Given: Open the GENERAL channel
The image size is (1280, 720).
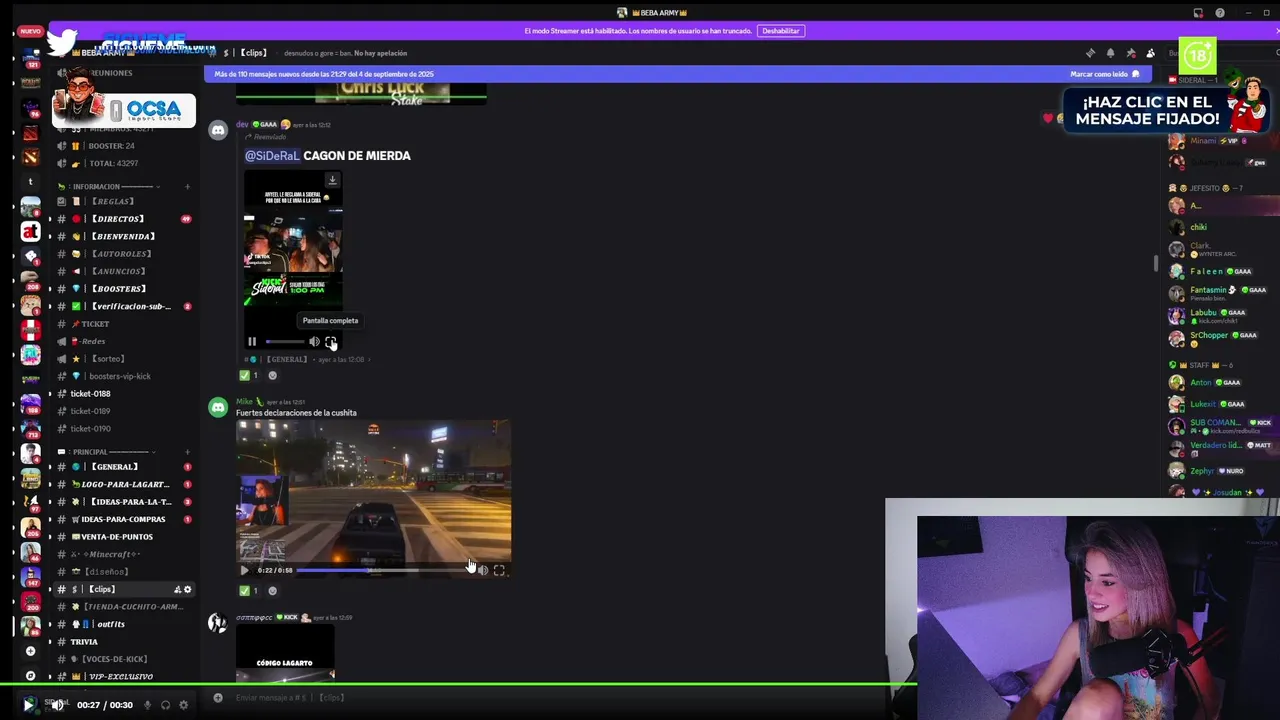Looking at the screenshot, I should coord(124,467).
